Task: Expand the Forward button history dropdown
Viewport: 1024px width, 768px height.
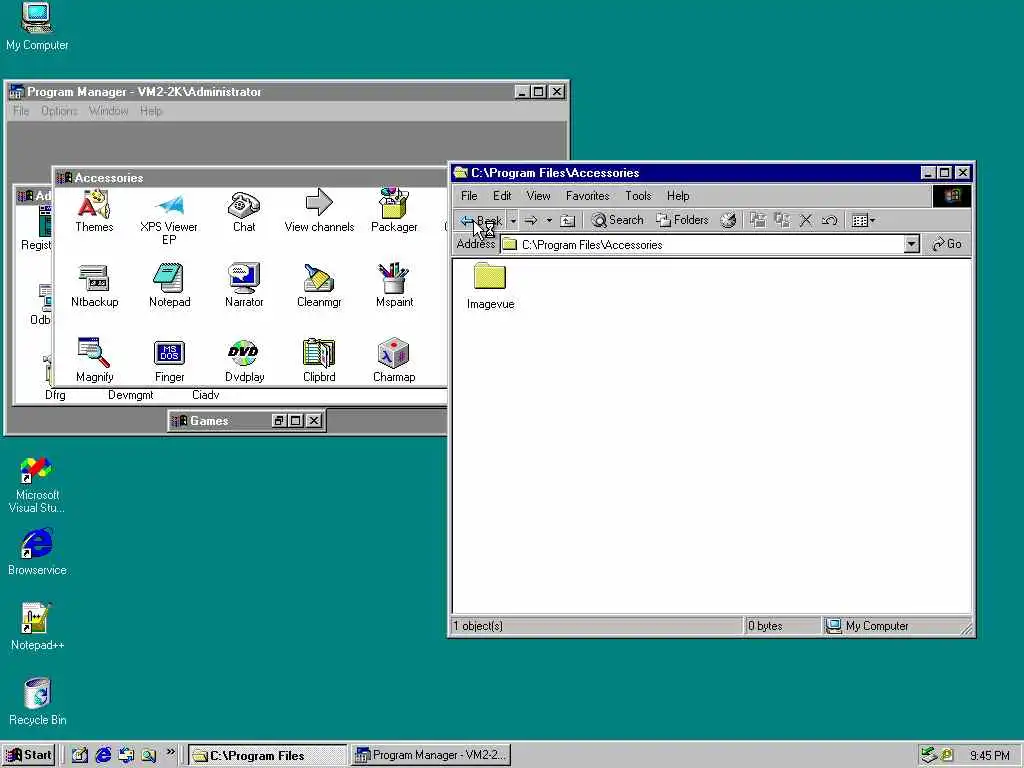Action: (x=549, y=221)
